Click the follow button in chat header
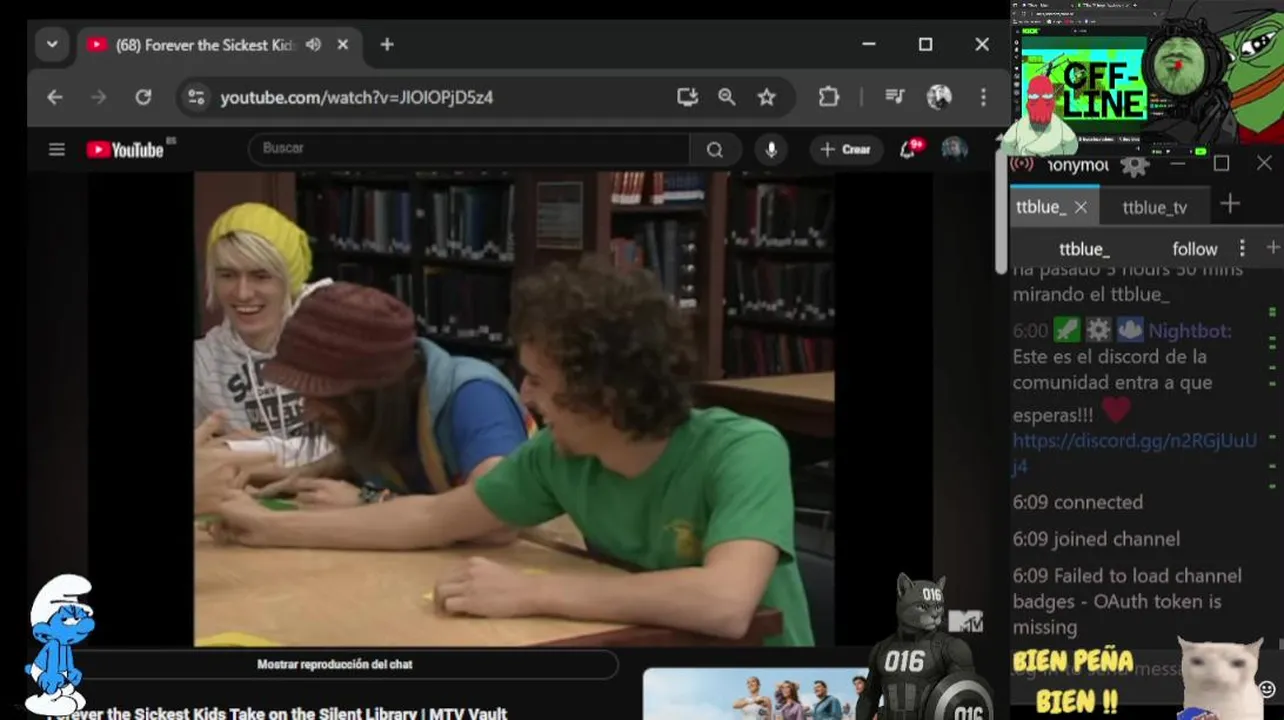1284x720 pixels. pyautogui.click(x=1195, y=248)
